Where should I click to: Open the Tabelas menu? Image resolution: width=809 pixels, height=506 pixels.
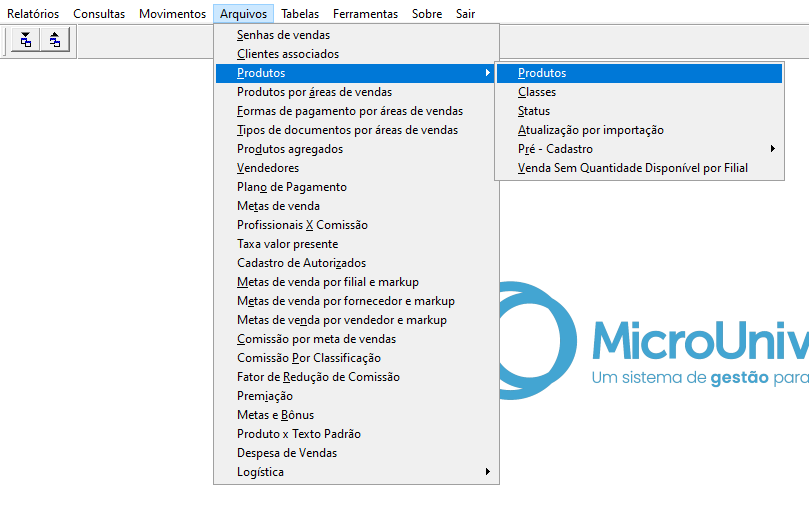coord(300,14)
